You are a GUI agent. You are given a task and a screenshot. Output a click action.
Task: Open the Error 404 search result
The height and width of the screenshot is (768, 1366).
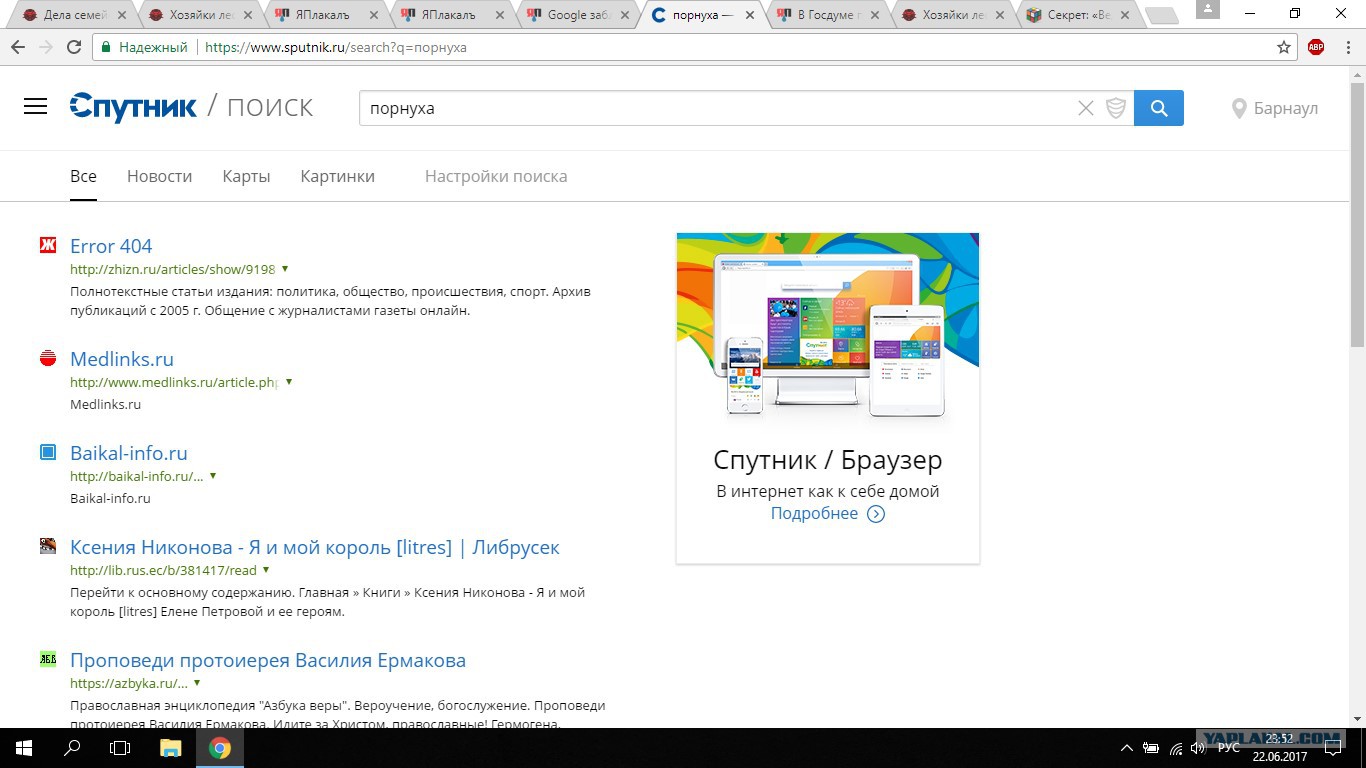pyautogui.click(x=111, y=246)
